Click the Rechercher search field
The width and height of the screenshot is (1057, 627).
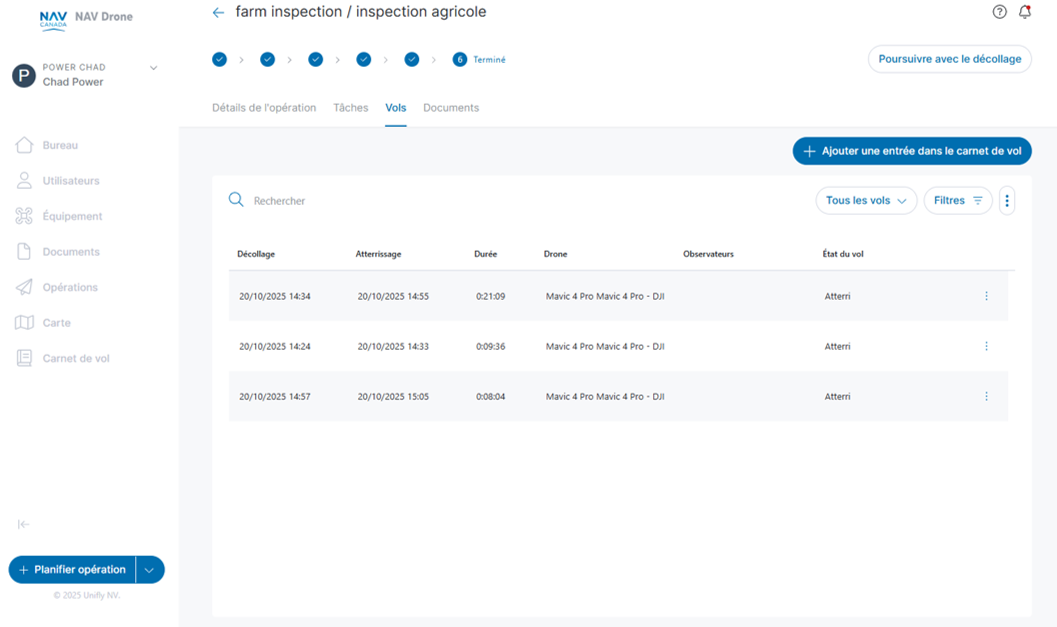point(400,201)
